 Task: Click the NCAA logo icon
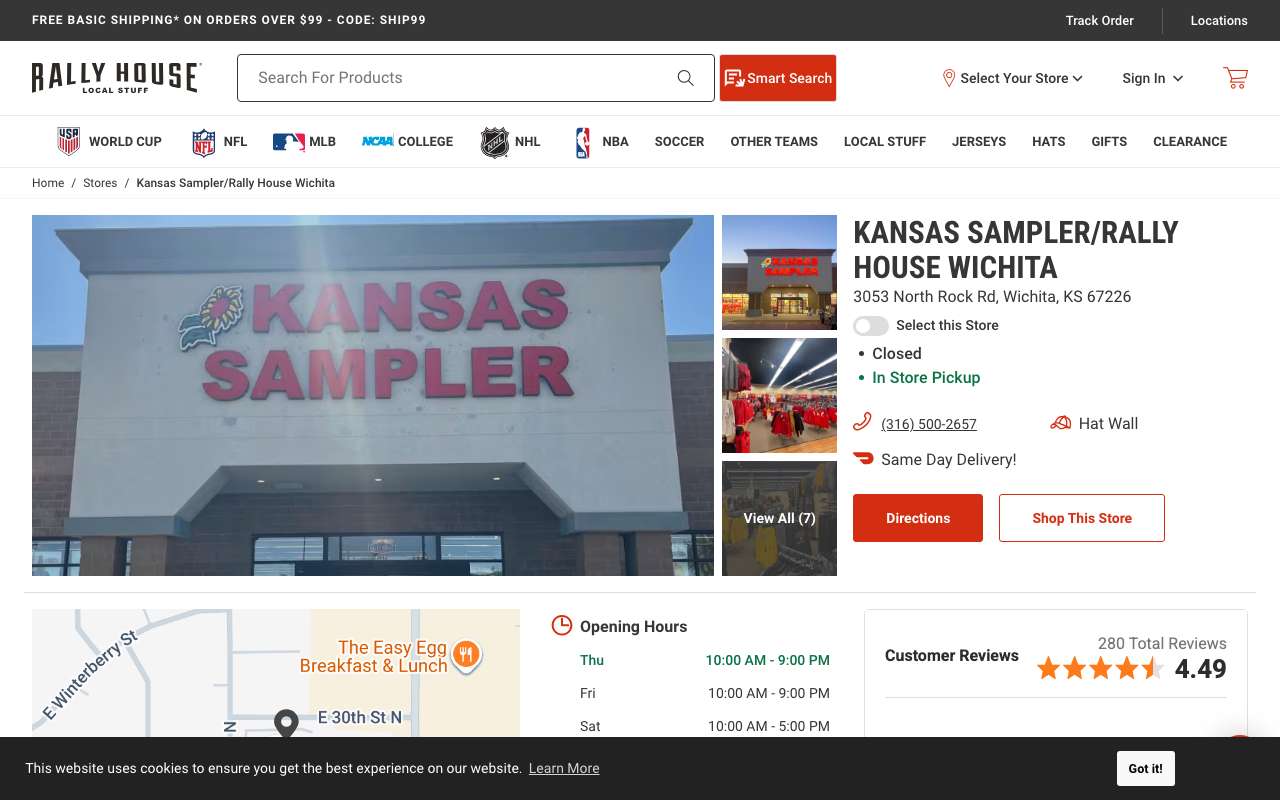click(x=377, y=142)
